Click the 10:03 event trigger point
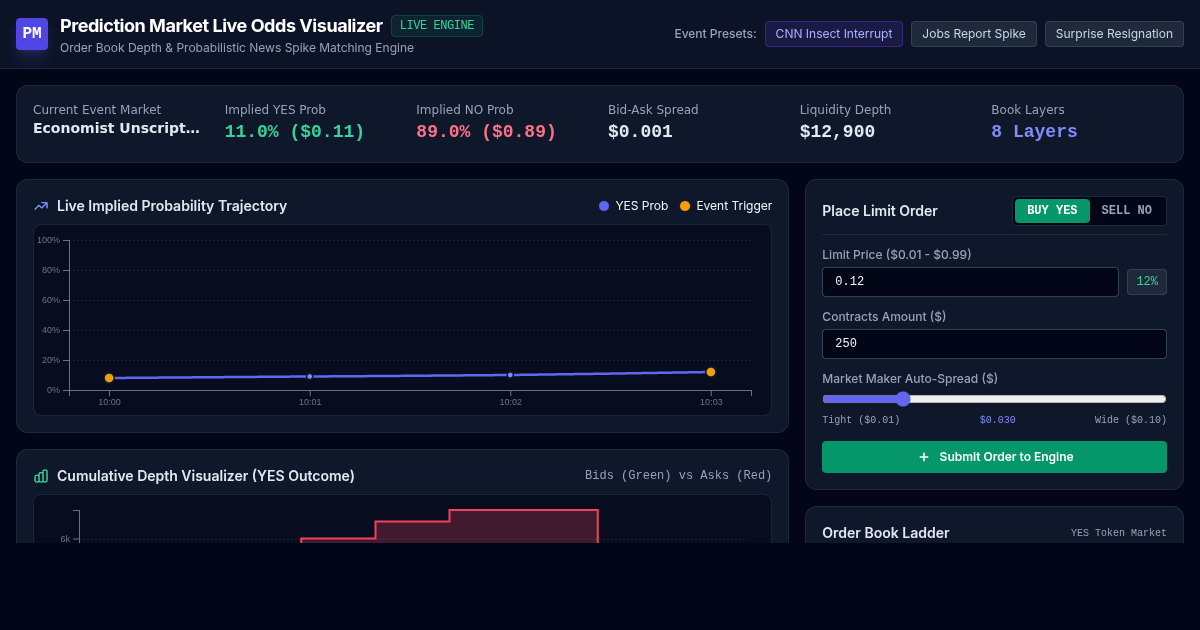Viewport: 1200px width, 630px height. click(711, 372)
